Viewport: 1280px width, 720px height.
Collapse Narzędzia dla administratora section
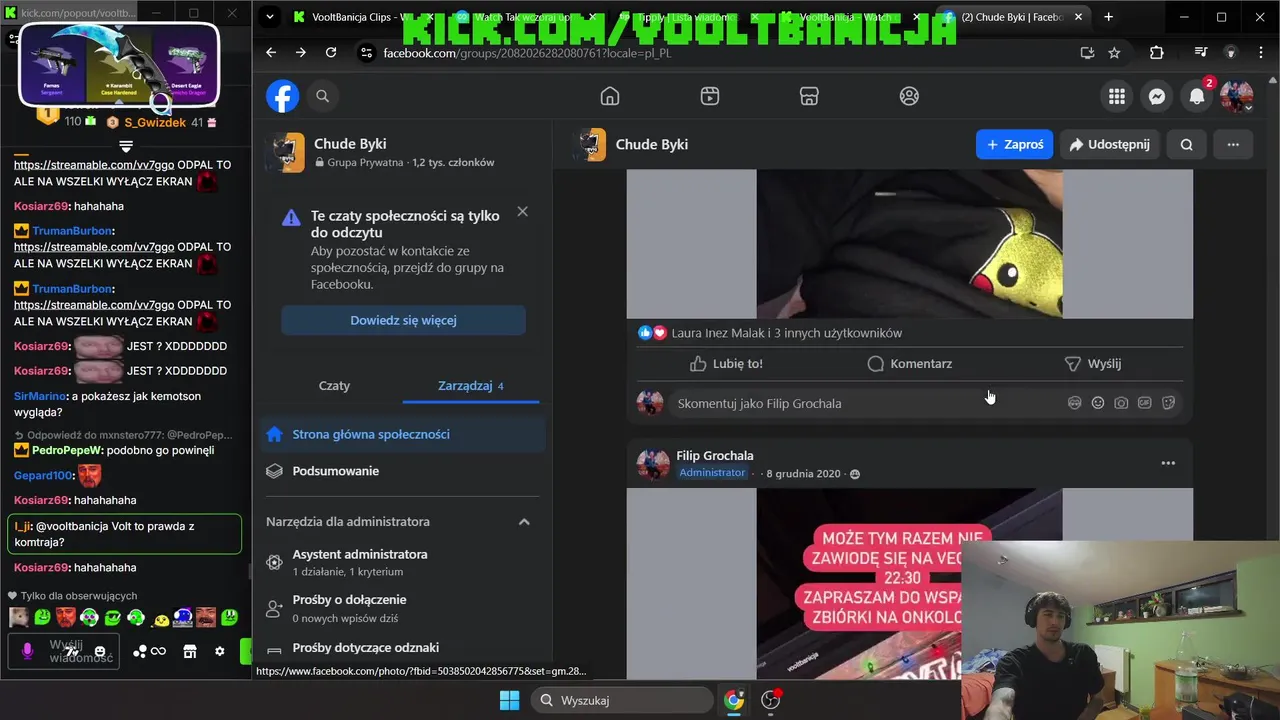(524, 522)
